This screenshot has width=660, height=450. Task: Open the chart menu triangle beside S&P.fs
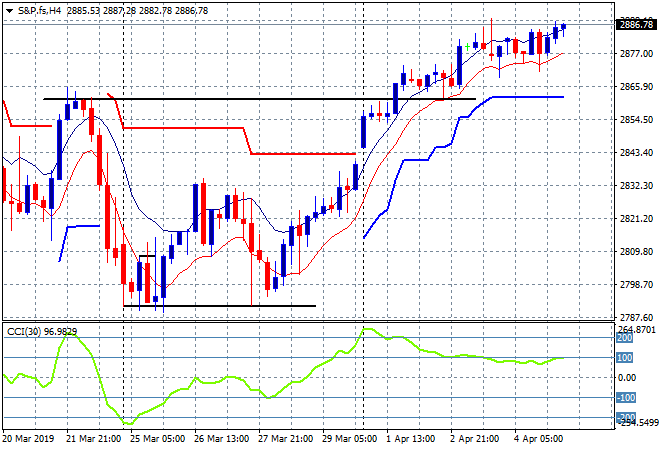9,11
